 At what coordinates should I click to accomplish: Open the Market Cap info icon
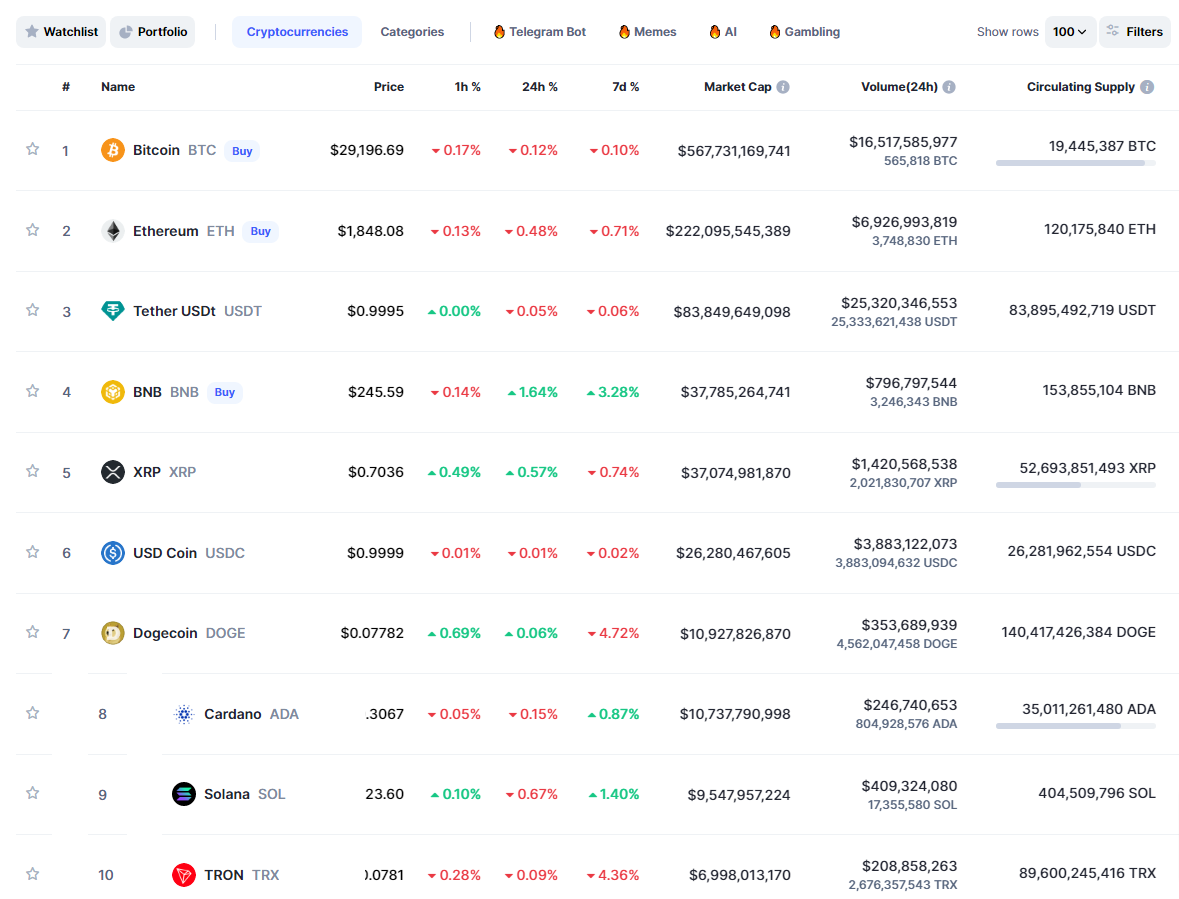coord(783,87)
